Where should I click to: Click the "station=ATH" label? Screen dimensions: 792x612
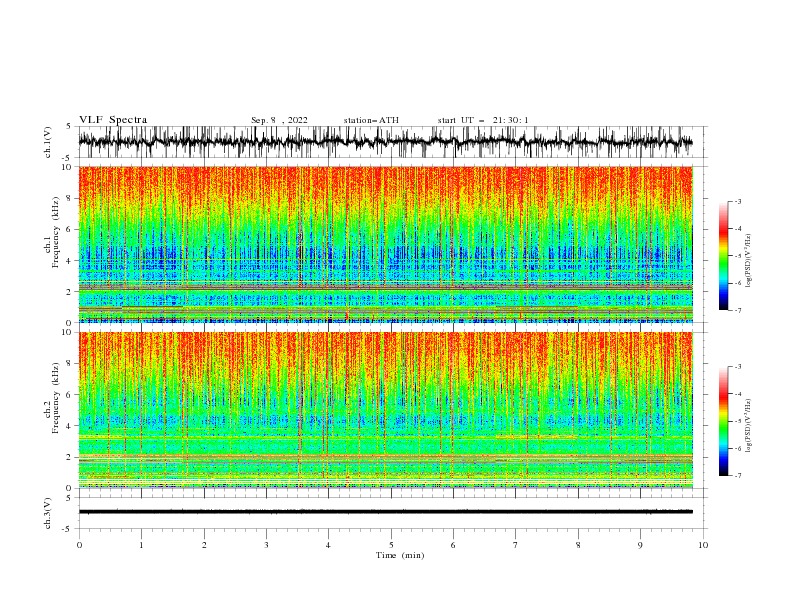pos(371,120)
